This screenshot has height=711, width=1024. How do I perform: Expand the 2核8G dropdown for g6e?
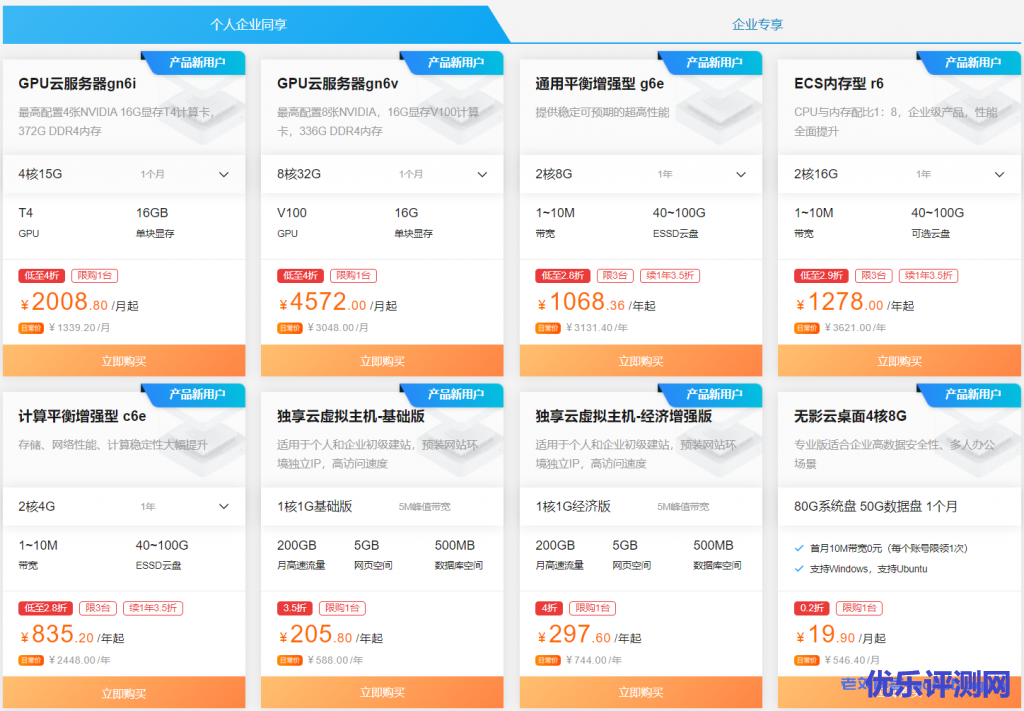[x=641, y=174]
